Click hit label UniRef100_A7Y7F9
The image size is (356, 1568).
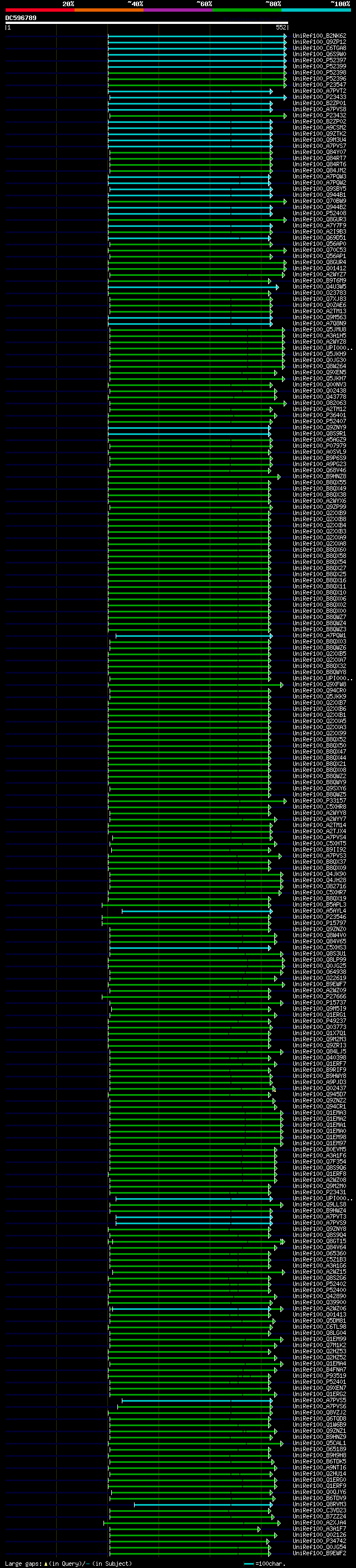click(x=319, y=225)
